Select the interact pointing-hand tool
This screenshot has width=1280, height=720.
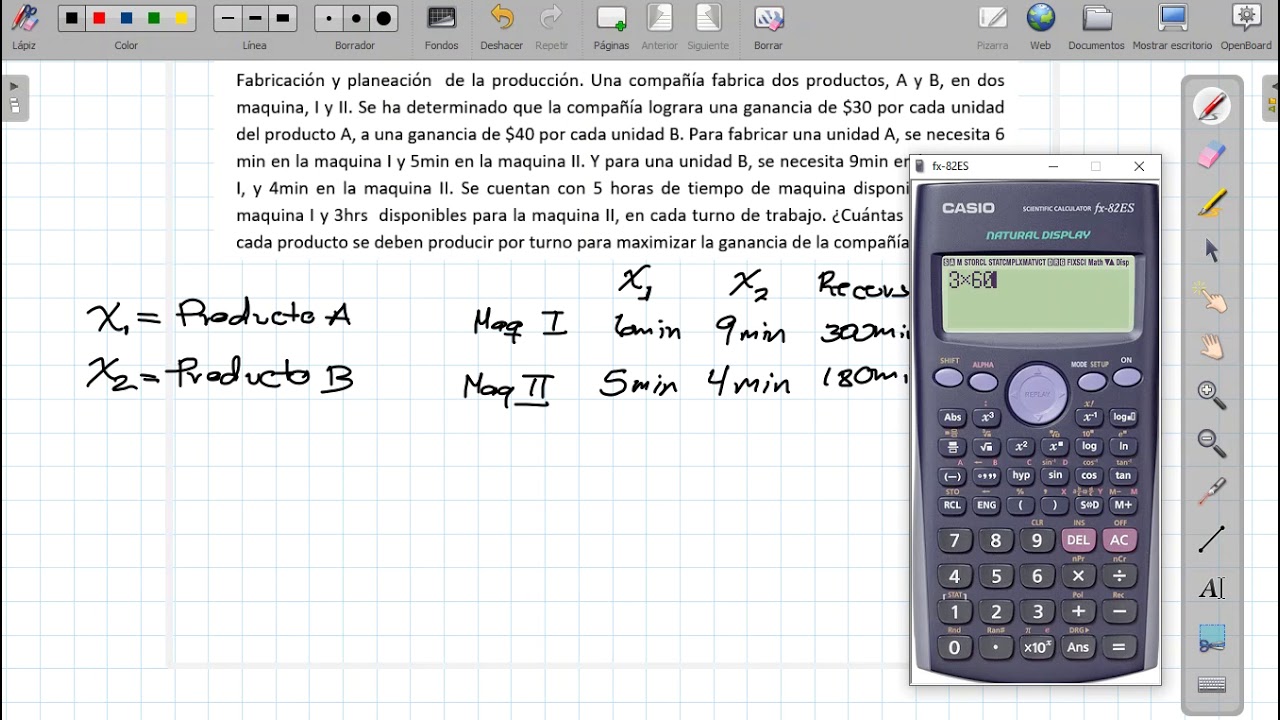[x=1212, y=299]
